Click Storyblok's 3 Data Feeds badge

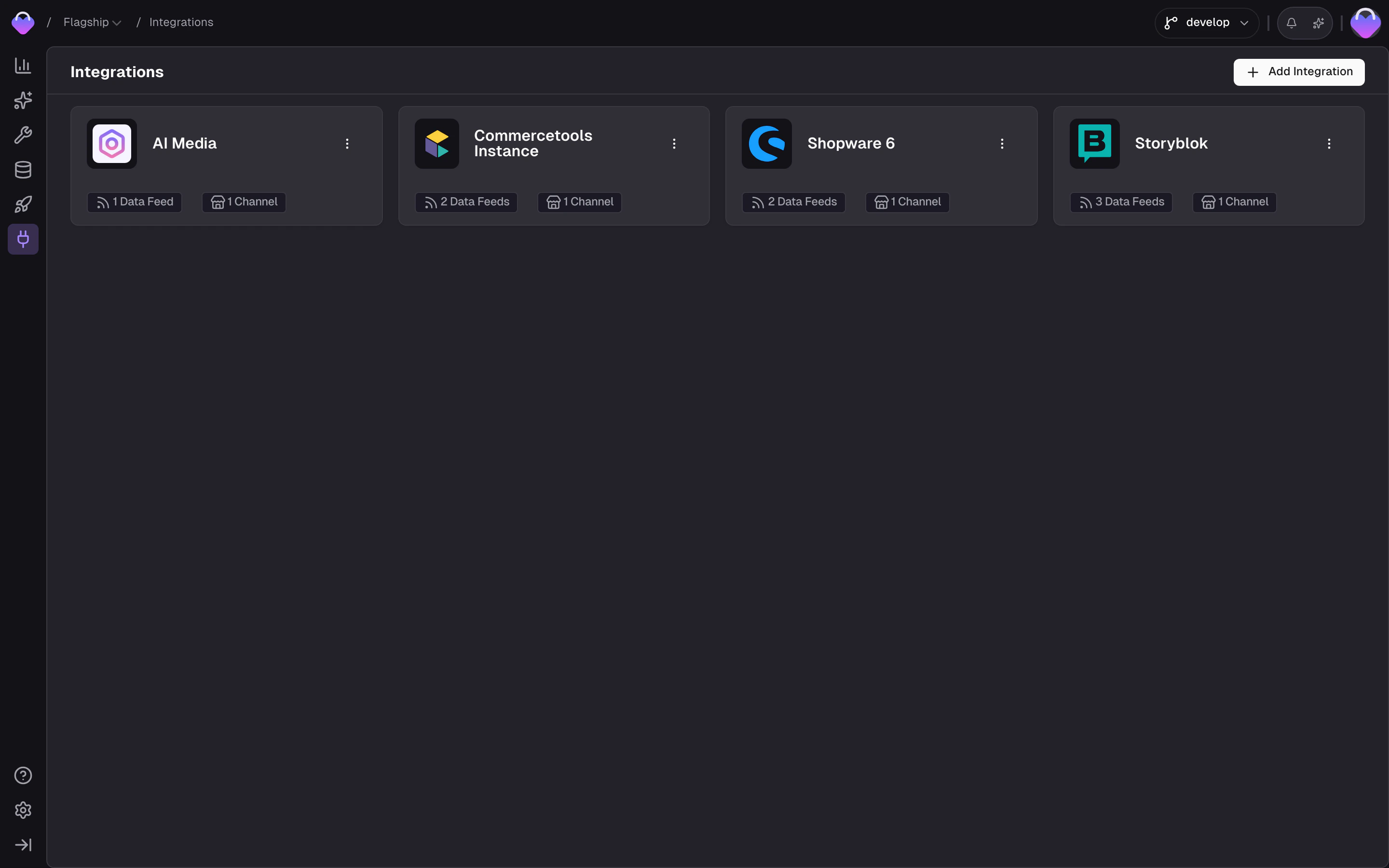[1121, 202]
